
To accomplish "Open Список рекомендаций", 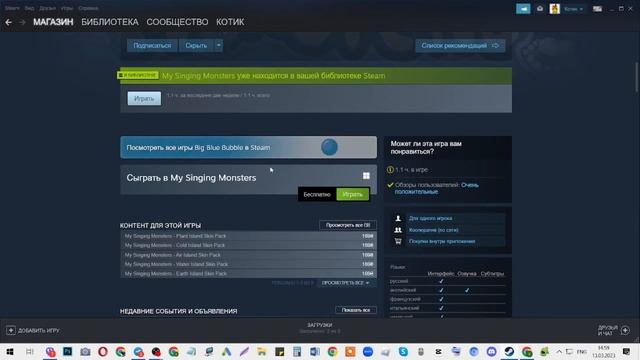I will tap(460, 45).
